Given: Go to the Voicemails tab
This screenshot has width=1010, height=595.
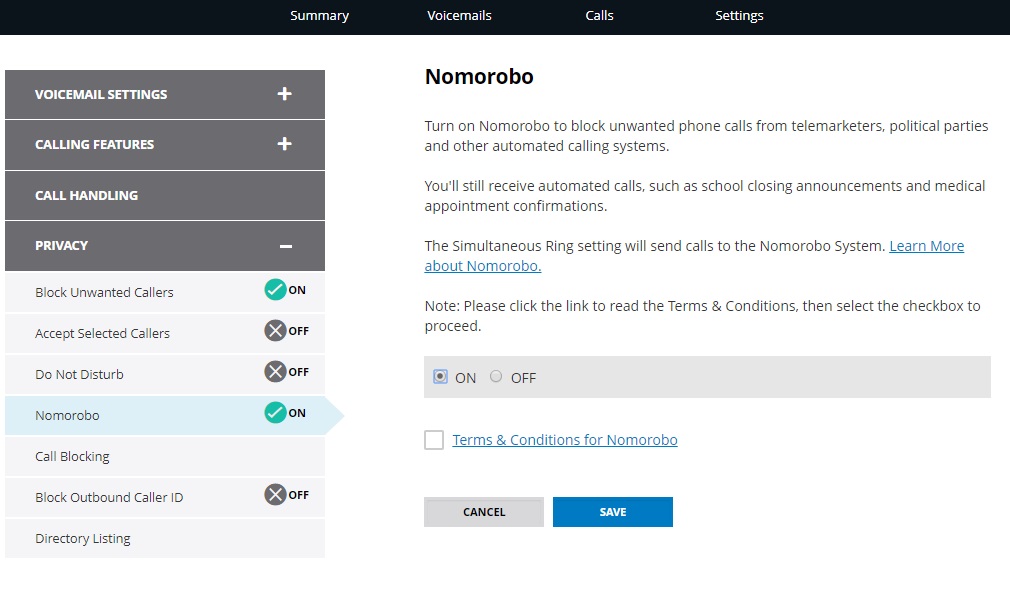Looking at the screenshot, I should tap(459, 15).
